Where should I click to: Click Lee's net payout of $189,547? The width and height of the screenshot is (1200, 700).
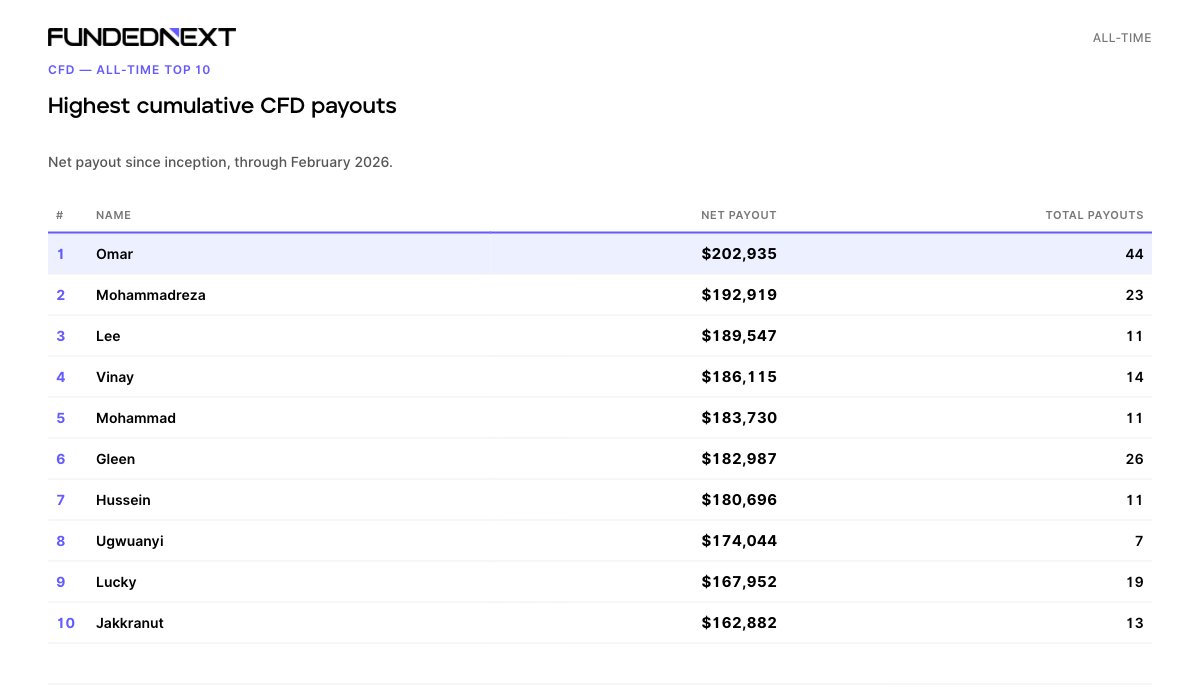[738, 336]
